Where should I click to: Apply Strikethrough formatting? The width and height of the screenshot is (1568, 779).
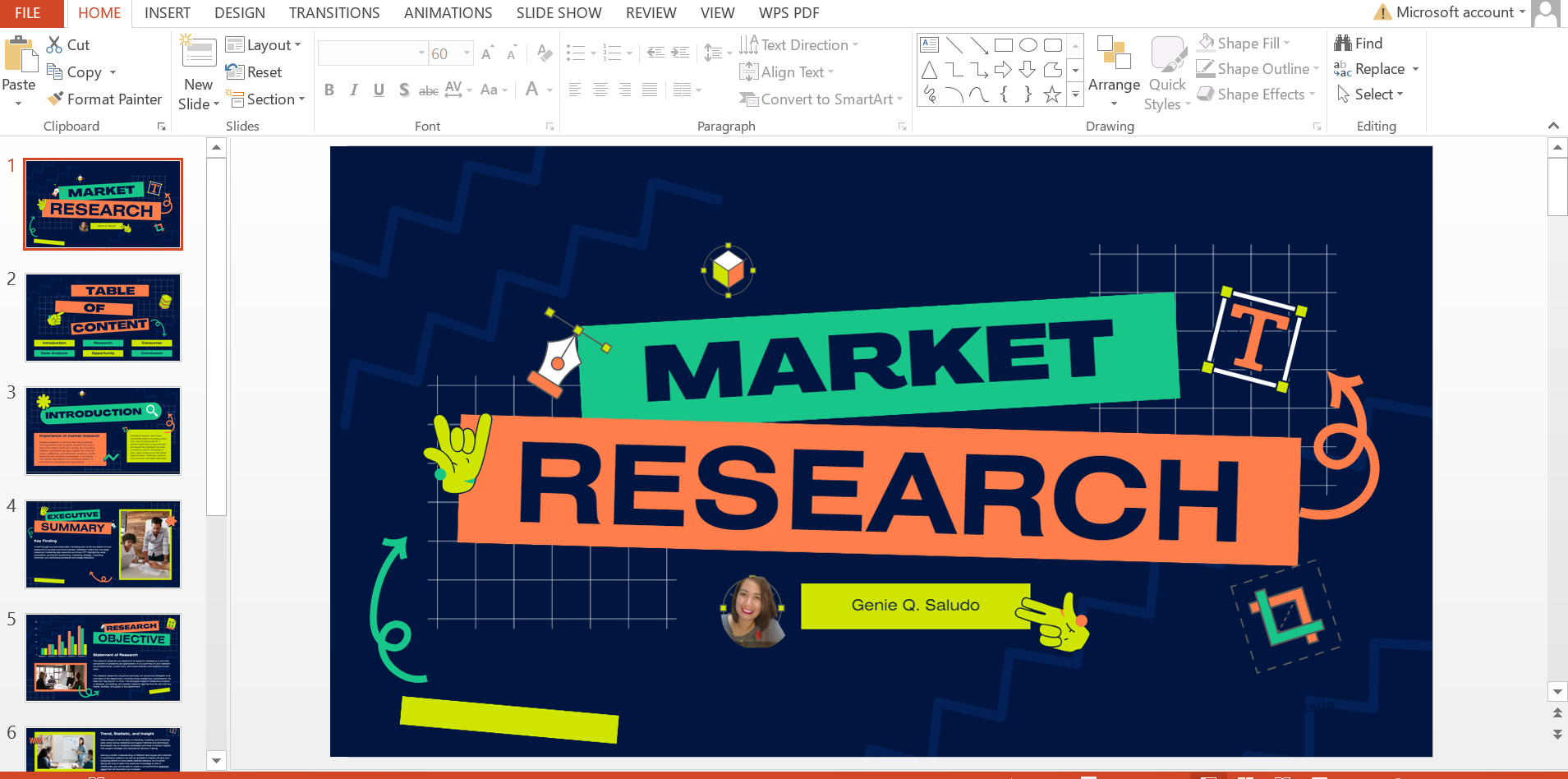tap(428, 90)
